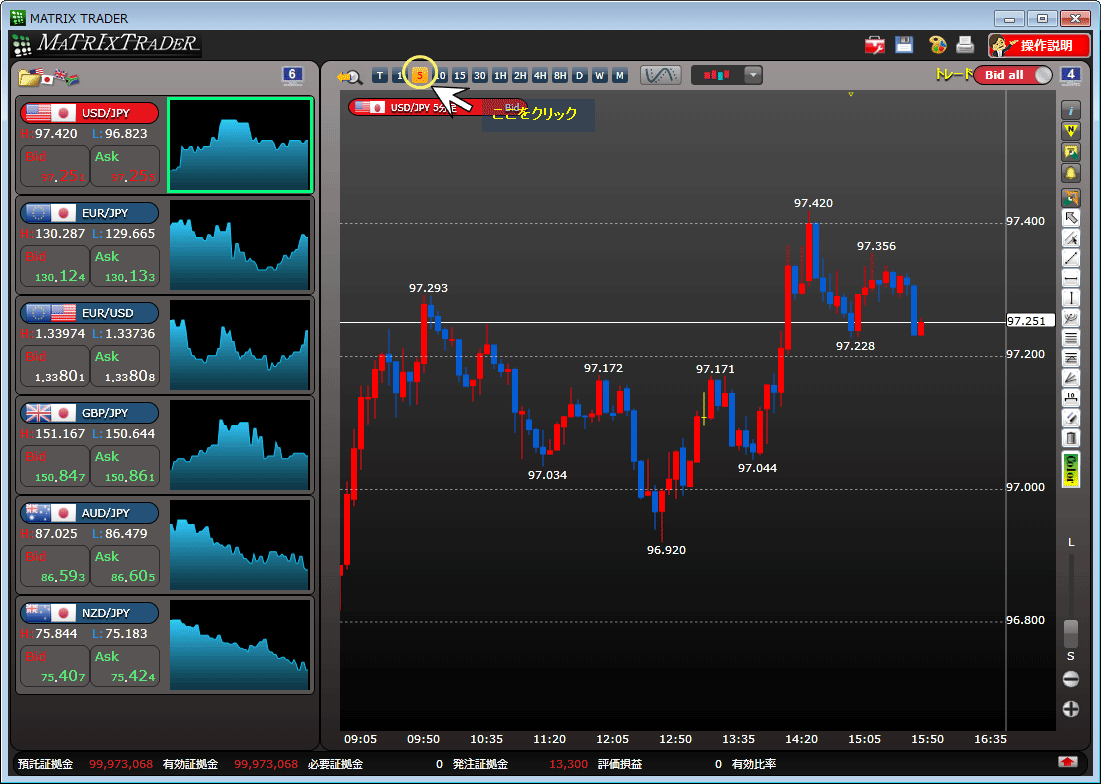Select the fan lines drawing tool
This screenshot has height=784, width=1101.
[x=1071, y=378]
